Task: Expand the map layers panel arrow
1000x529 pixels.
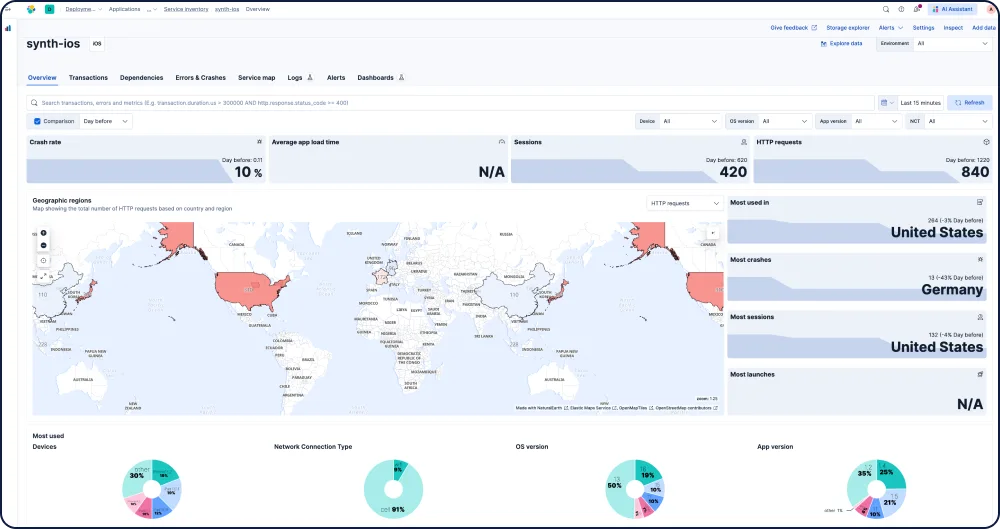Action: point(712,233)
